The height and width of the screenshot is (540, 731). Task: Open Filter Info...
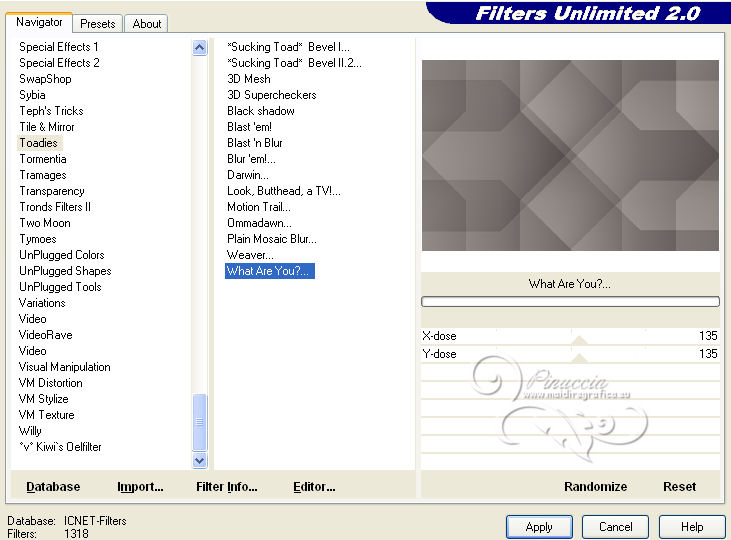[227, 486]
